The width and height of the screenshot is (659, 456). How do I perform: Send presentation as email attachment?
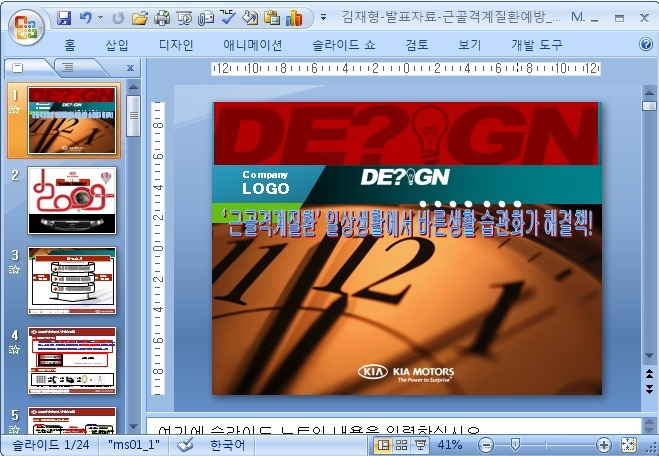pyautogui.click(x=206, y=18)
